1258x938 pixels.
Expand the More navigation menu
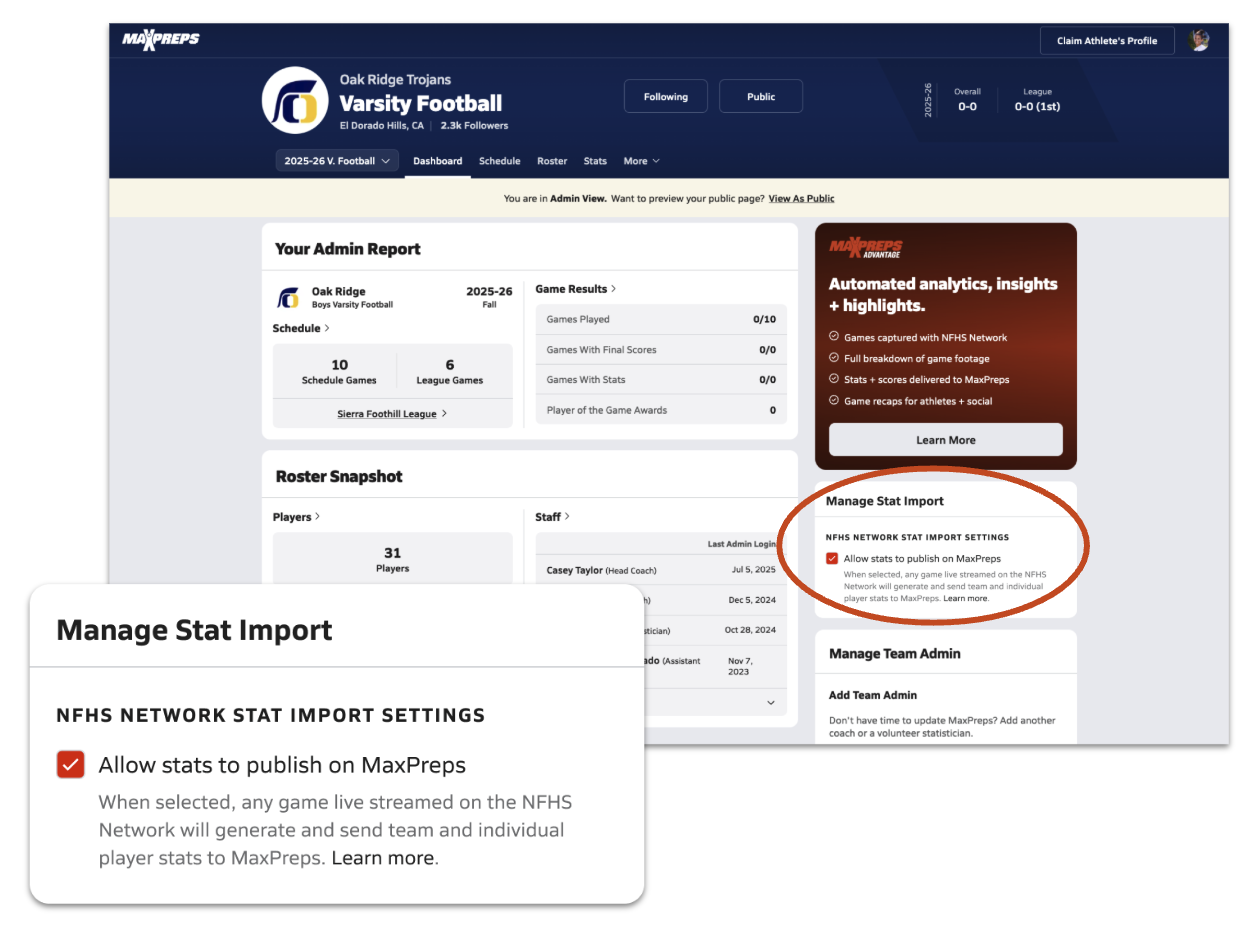click(x=641, y=161)
